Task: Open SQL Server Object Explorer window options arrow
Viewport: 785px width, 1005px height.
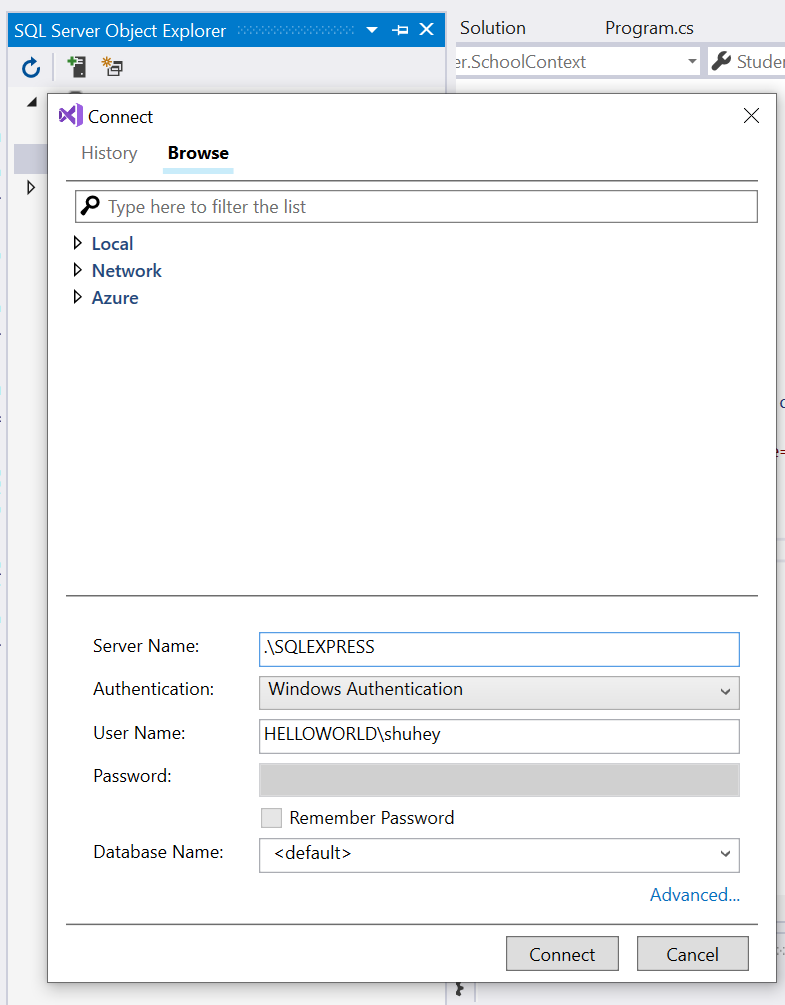Action: pos(372,30)
